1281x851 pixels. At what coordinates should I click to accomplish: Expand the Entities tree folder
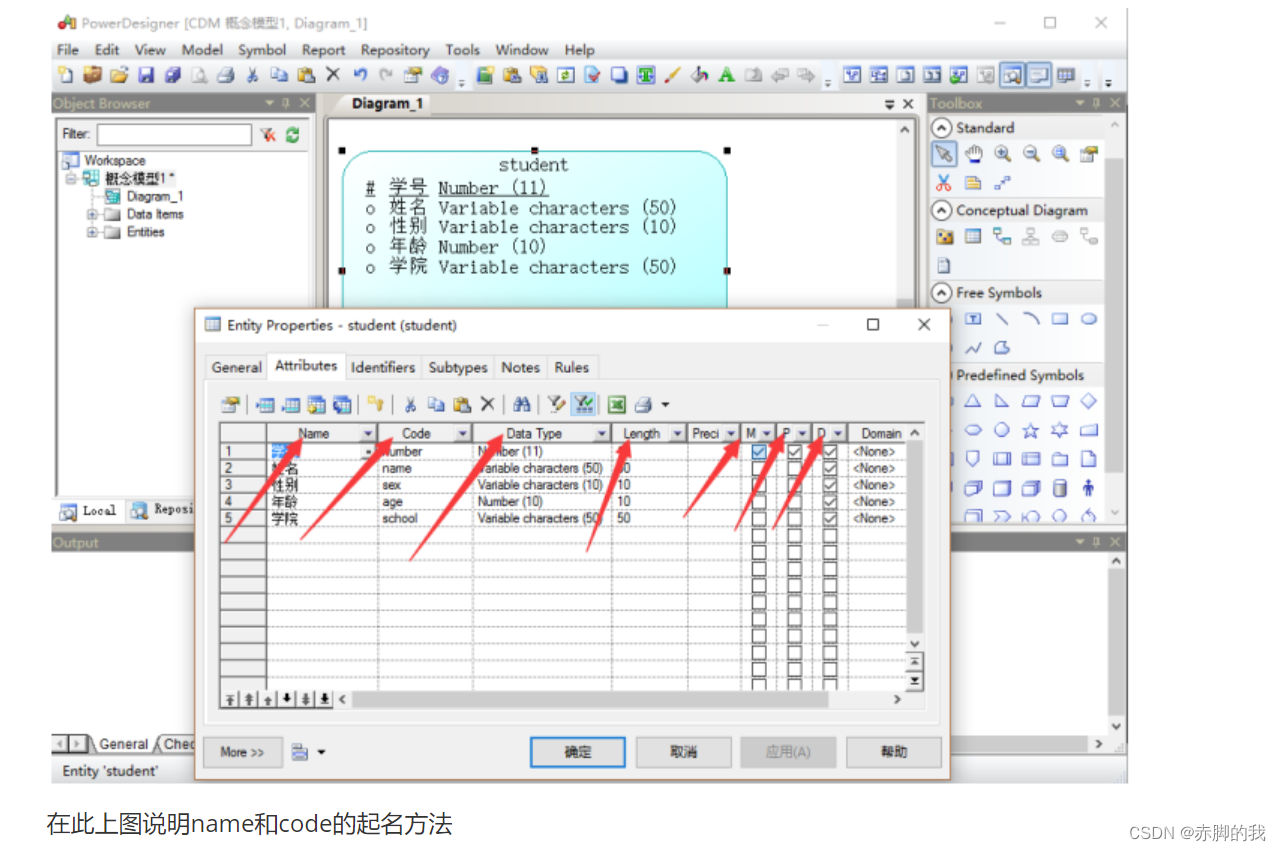tap(92, 233)
